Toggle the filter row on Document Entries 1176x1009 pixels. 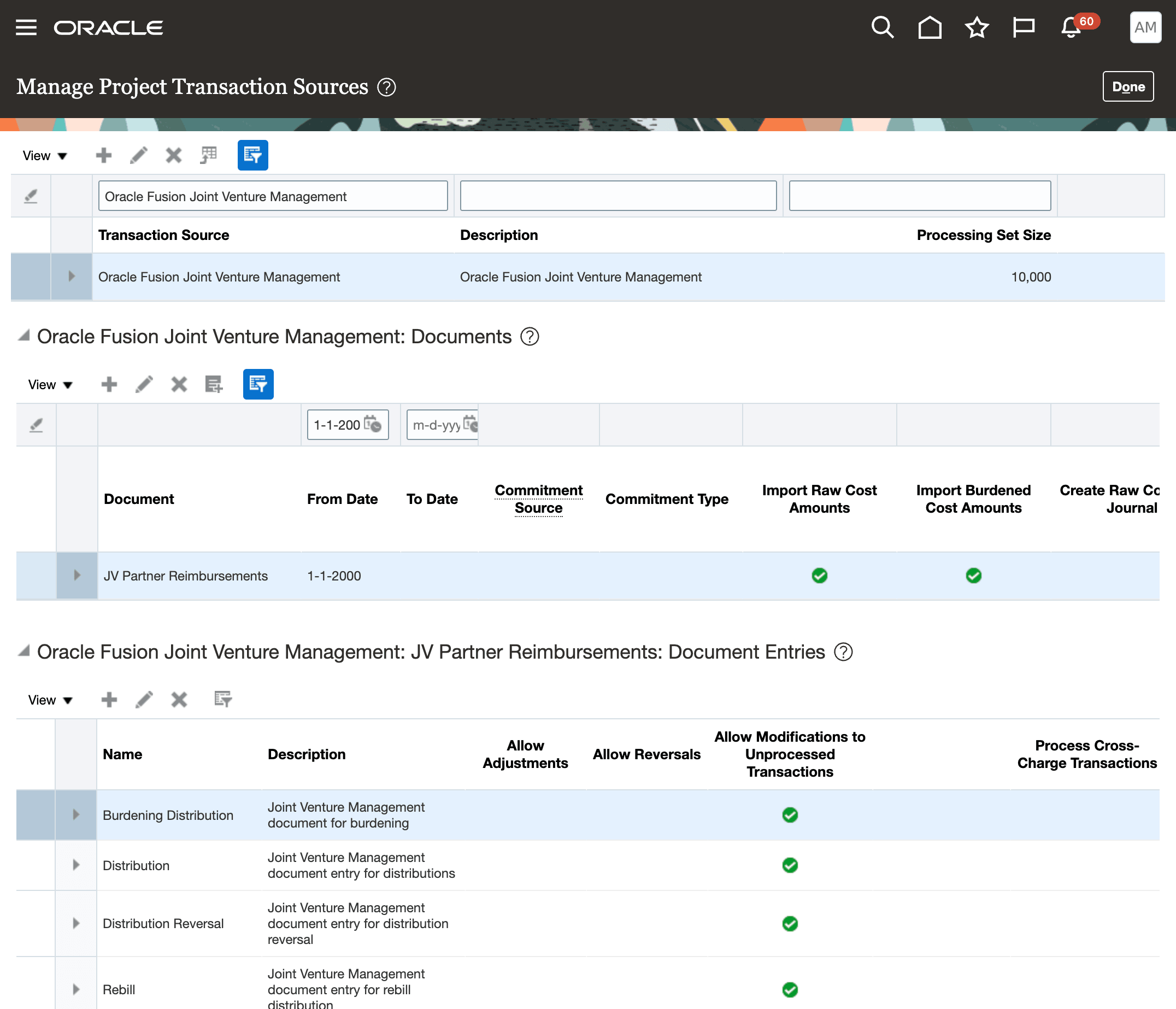(x=222, y=699)
